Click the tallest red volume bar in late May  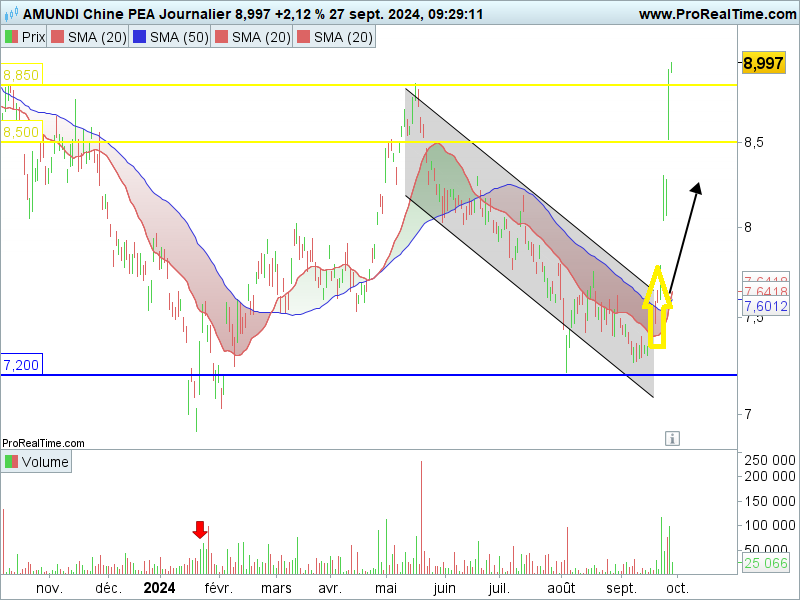pyautogui.click(x=421, y=517)
